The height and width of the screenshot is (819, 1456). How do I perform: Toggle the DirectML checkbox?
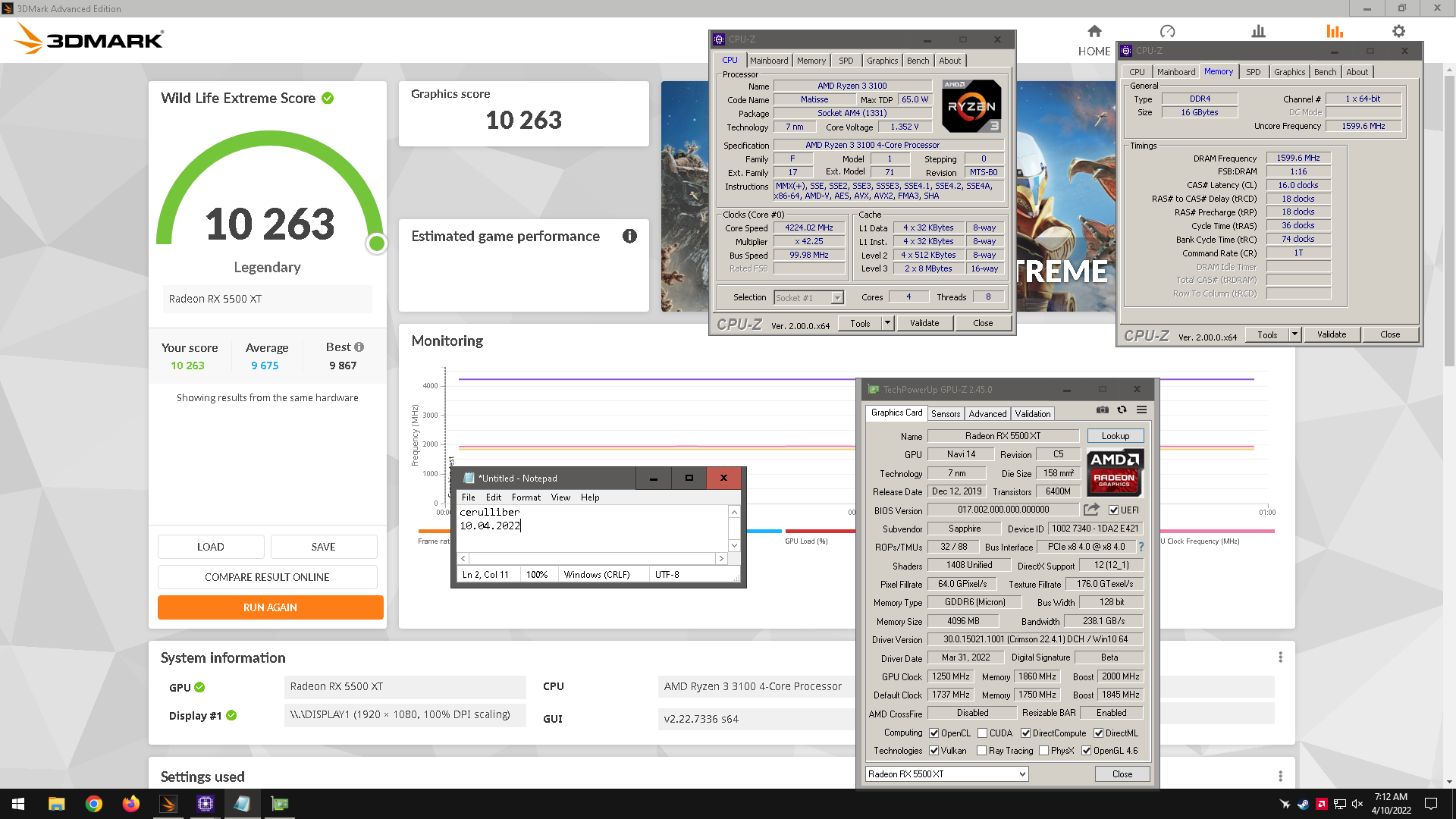[1098, 733]
